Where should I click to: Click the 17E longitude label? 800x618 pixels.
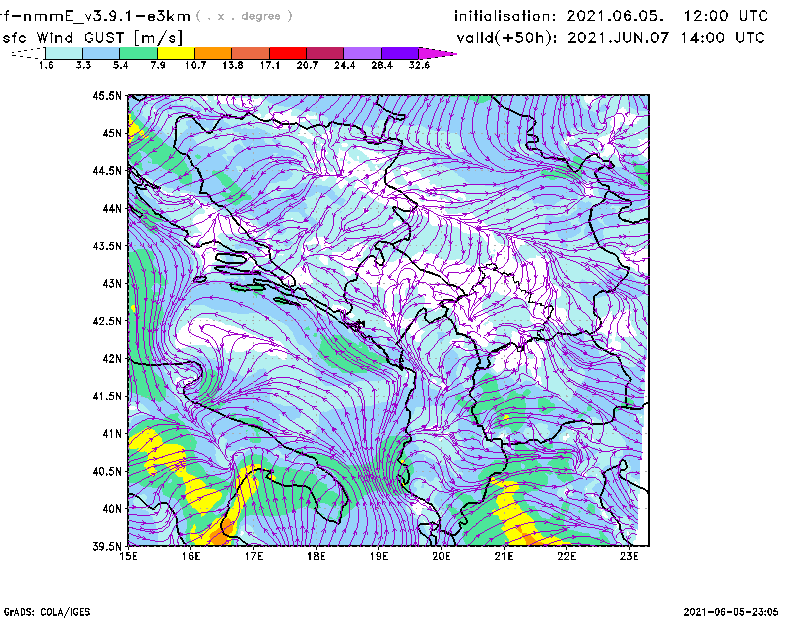coord(254,556)
